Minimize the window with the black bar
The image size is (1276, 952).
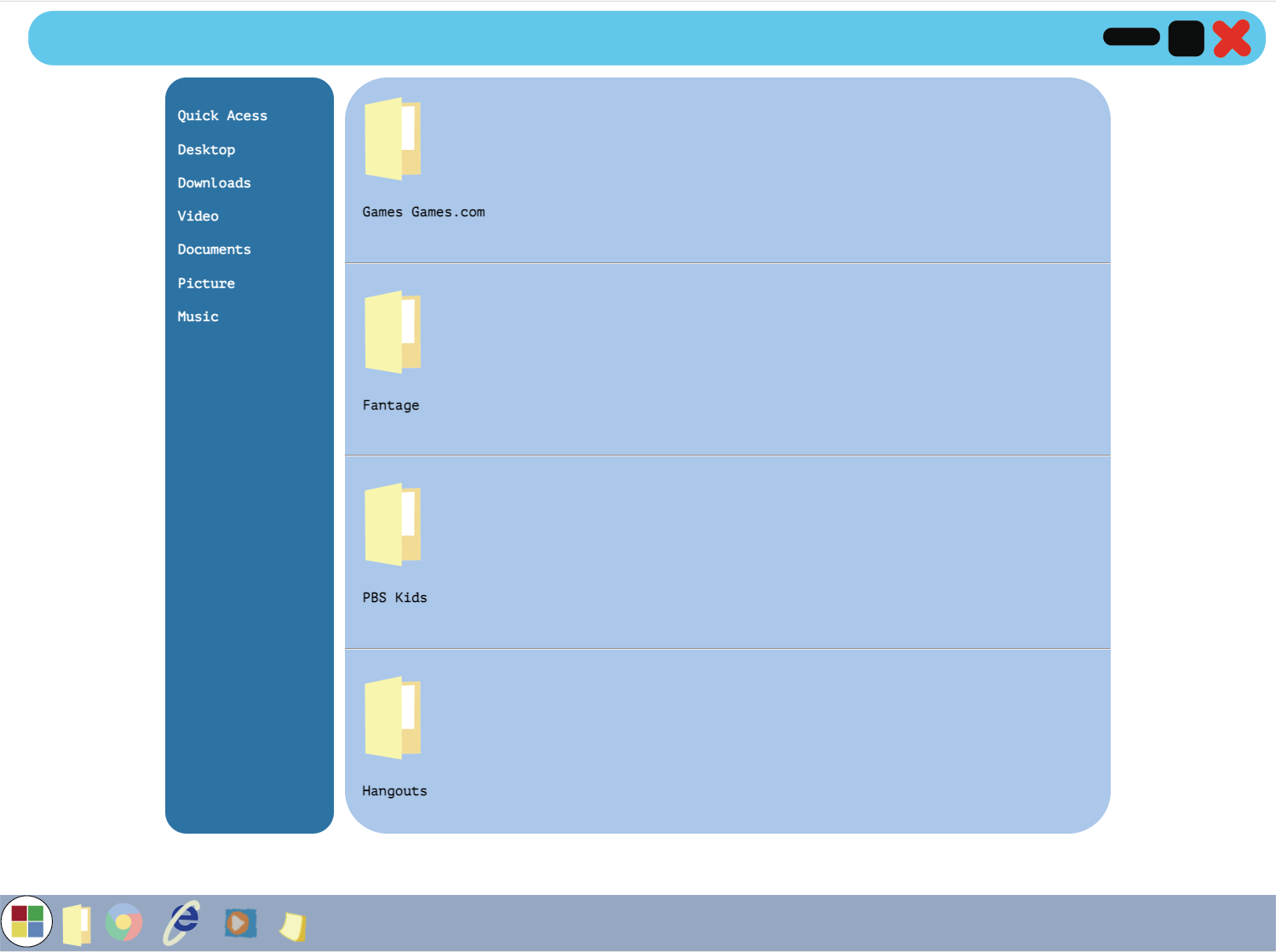(1131, 37)
